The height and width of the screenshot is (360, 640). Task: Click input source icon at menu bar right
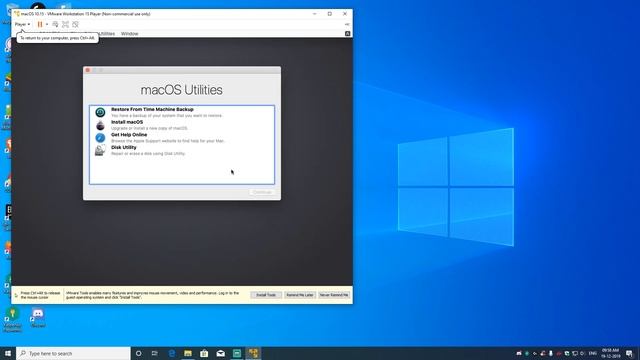[347, 34]
